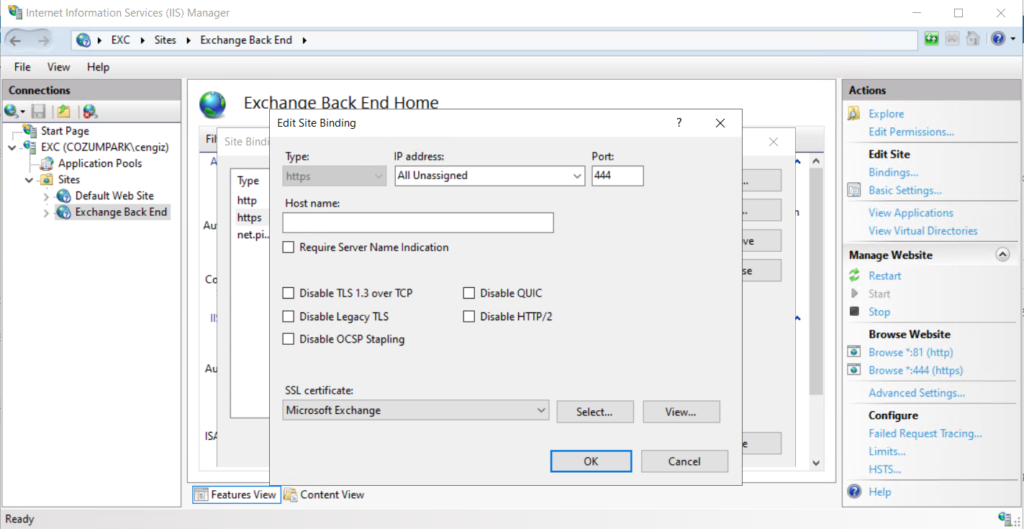This screenshot has height=529, width=1024.
Task: Select Start Page in Connections tree
Action: coord(65,131)
